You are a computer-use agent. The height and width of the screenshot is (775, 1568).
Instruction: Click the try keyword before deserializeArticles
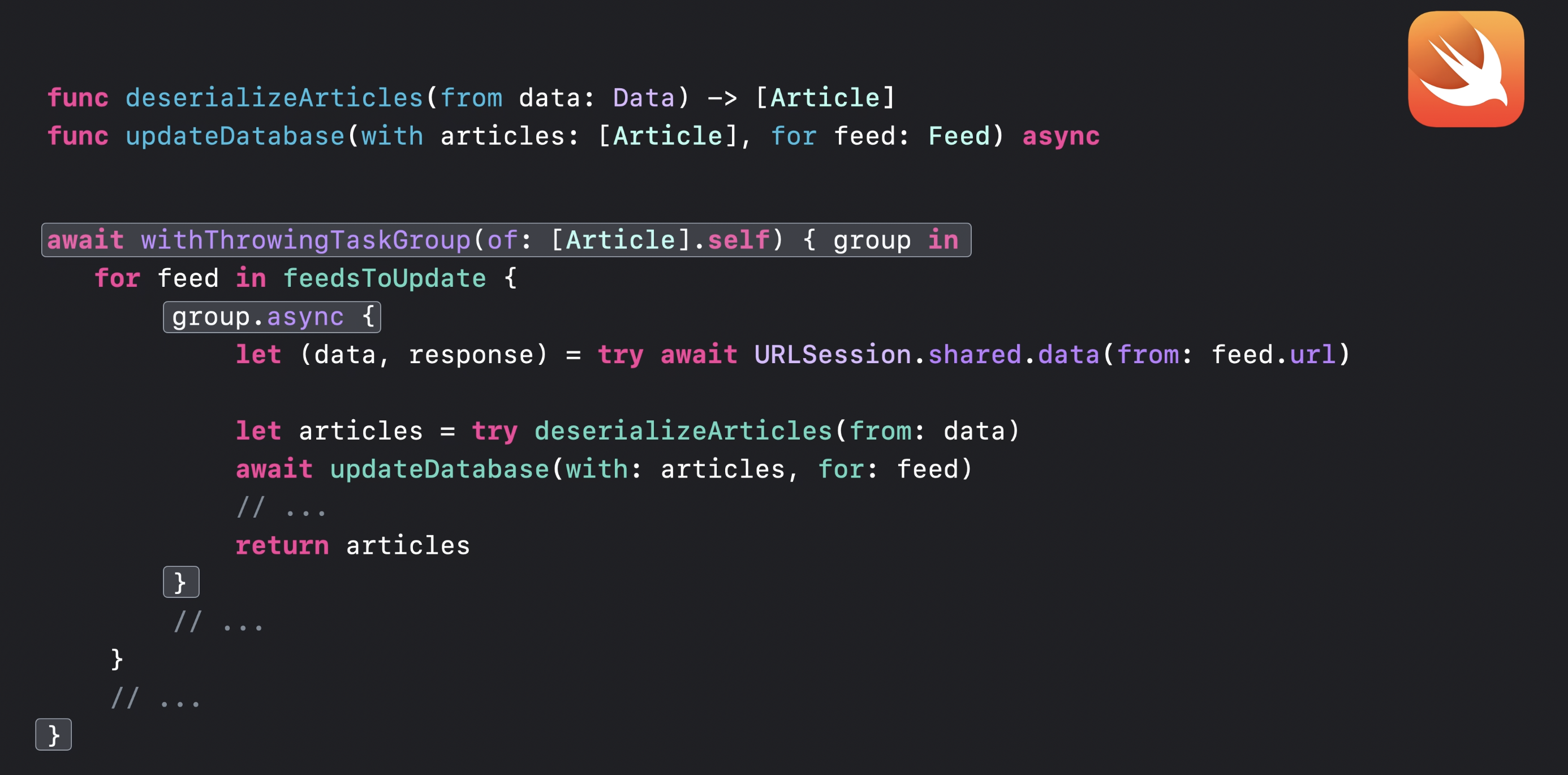[x=494, y=431]
